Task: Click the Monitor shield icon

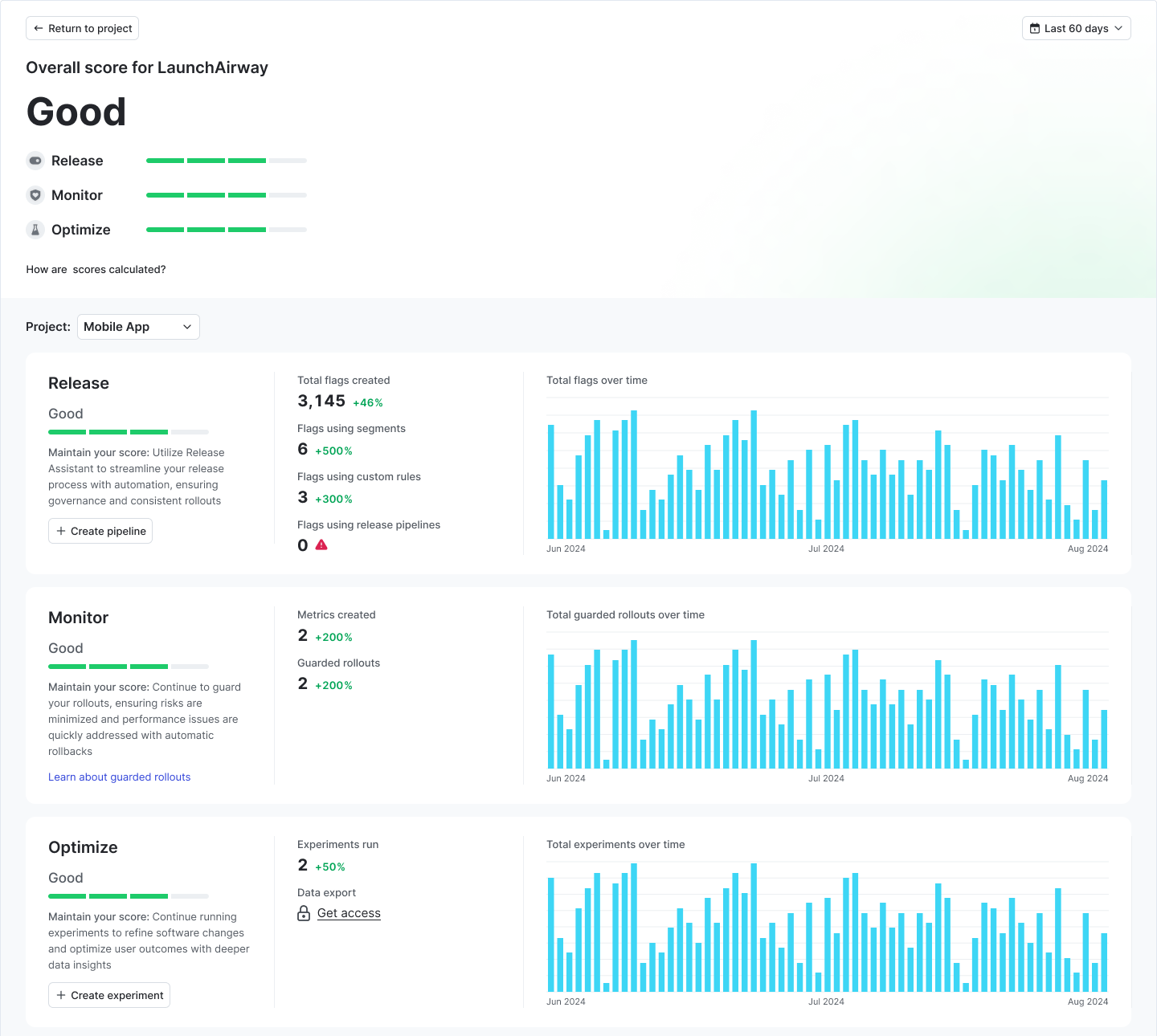Action: [35, 195]
